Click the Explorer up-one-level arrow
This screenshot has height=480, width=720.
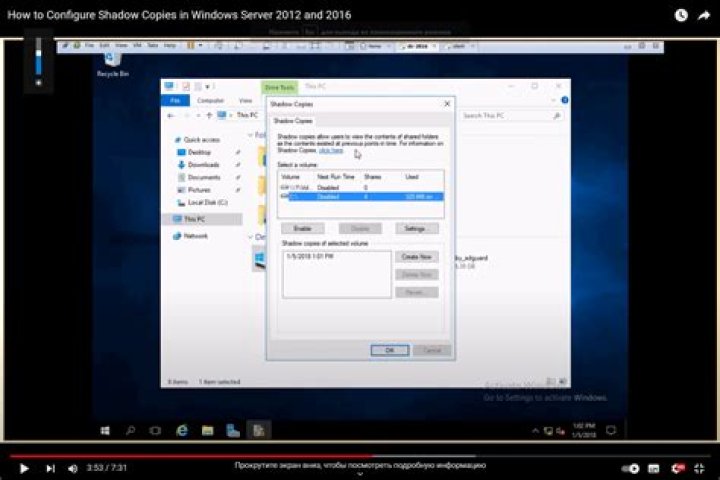click(x=209, y=115)
